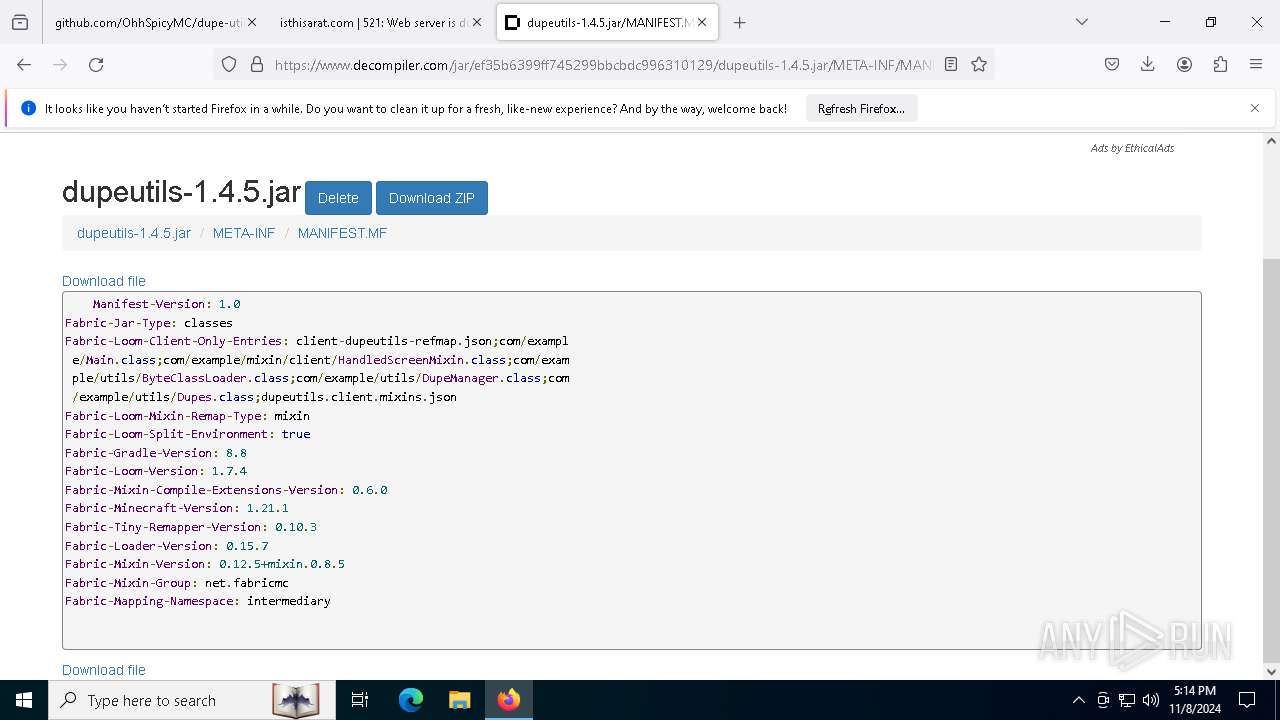Viewport: 1280px width, 720px height.
Task: Switch to isthisarat.com 521 tab
Action: [x=380, y=22]
